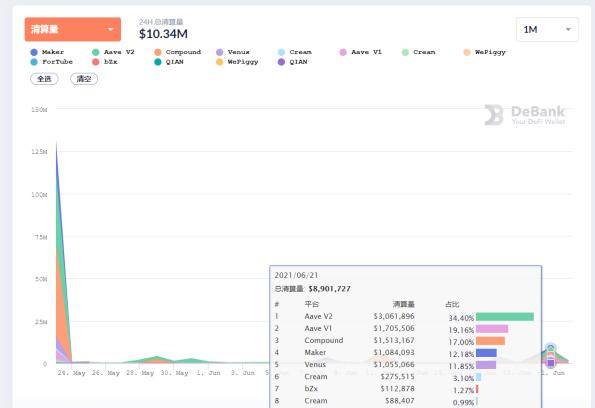Click the 125M y-axis label

pos(39,152)
